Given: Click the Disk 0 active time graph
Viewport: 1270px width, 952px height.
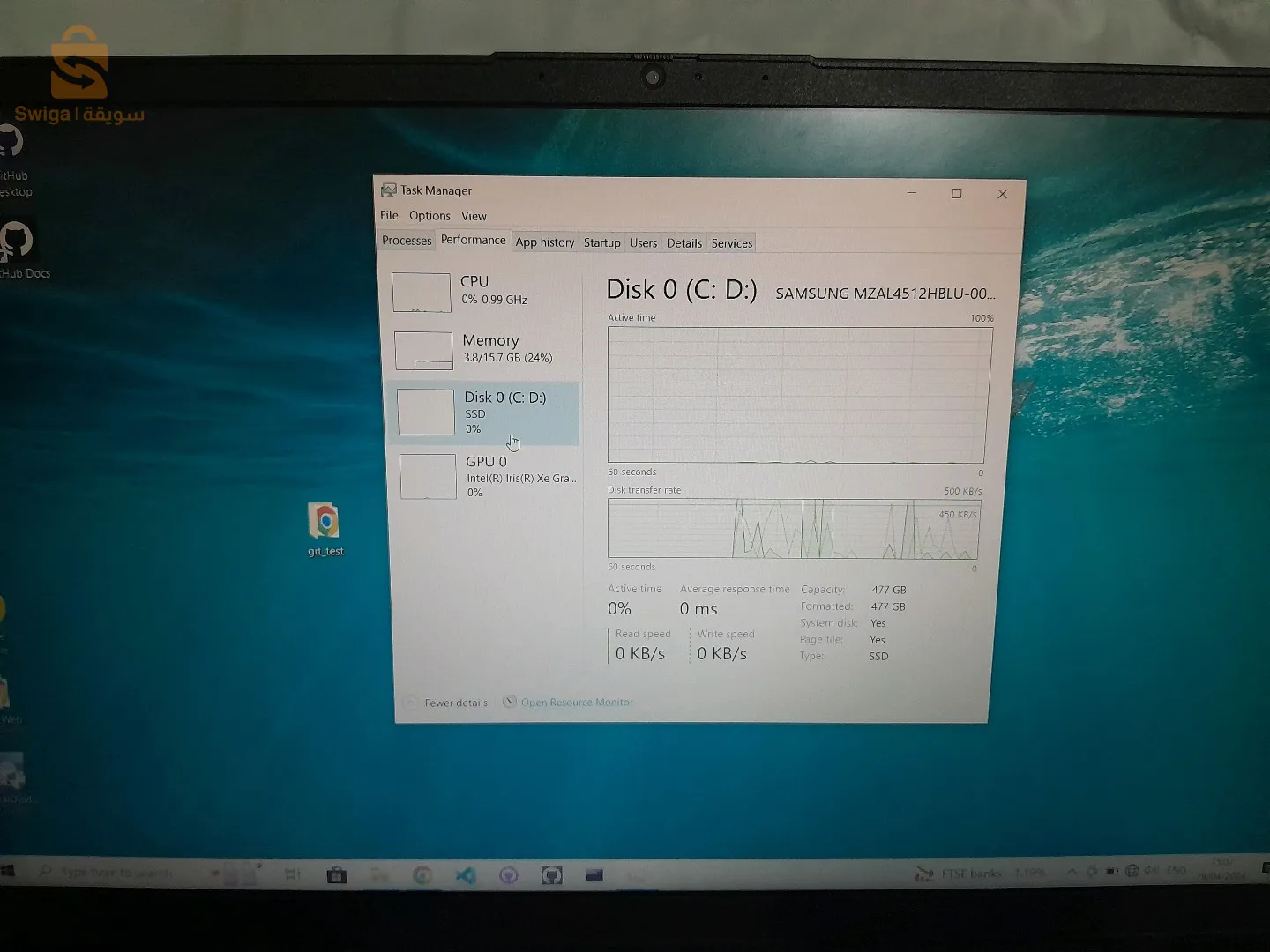Looking at the screenshot, I should tap(798, 395).
